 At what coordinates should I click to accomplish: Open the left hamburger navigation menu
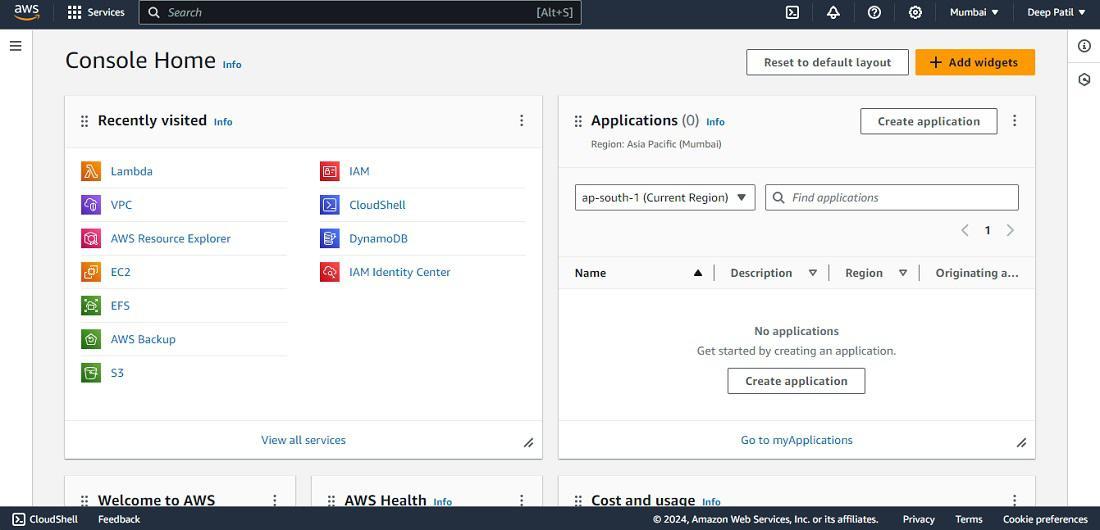15,46
